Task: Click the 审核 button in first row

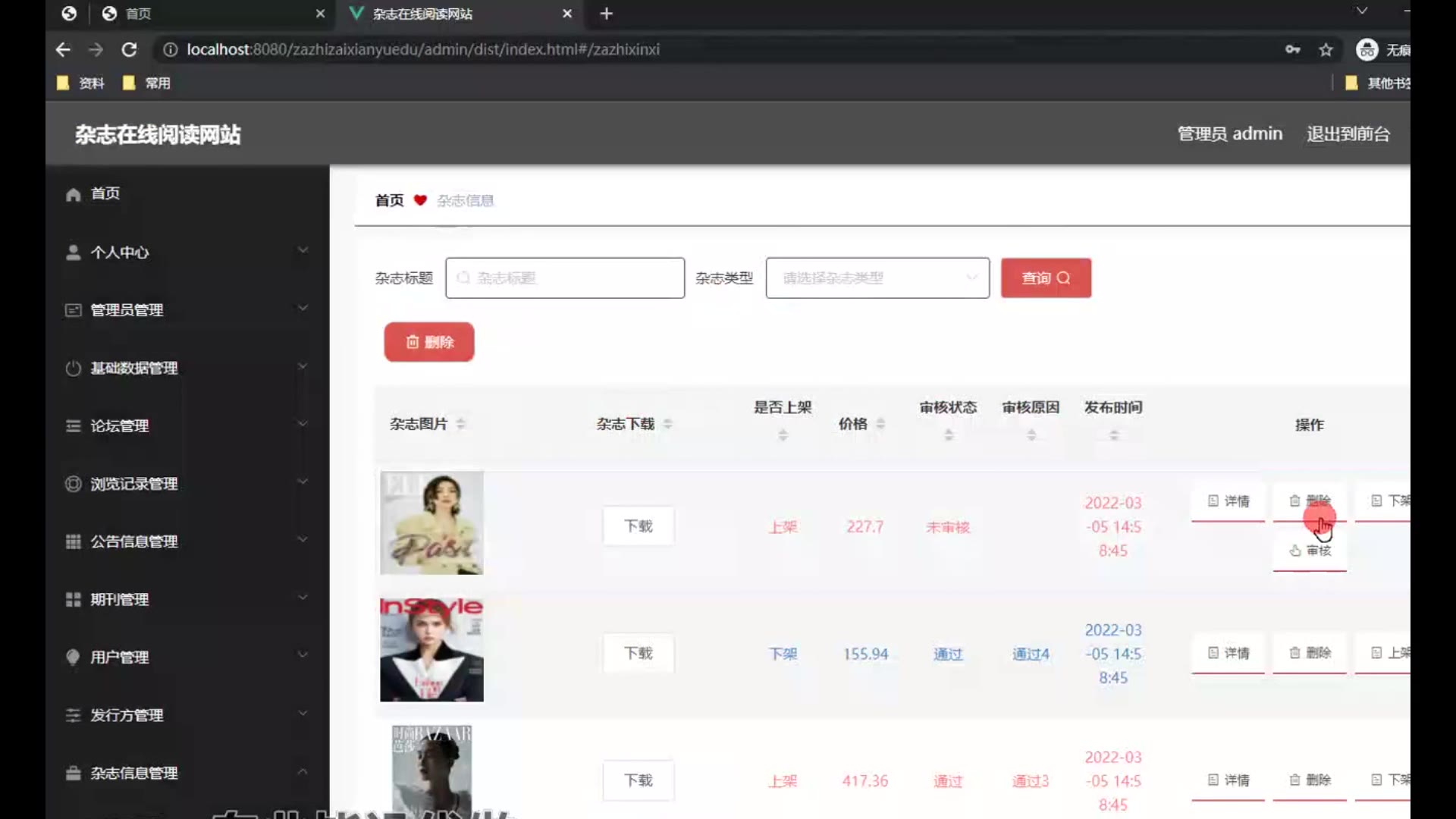Action: pyautogui.click(x=1310, y=551)
